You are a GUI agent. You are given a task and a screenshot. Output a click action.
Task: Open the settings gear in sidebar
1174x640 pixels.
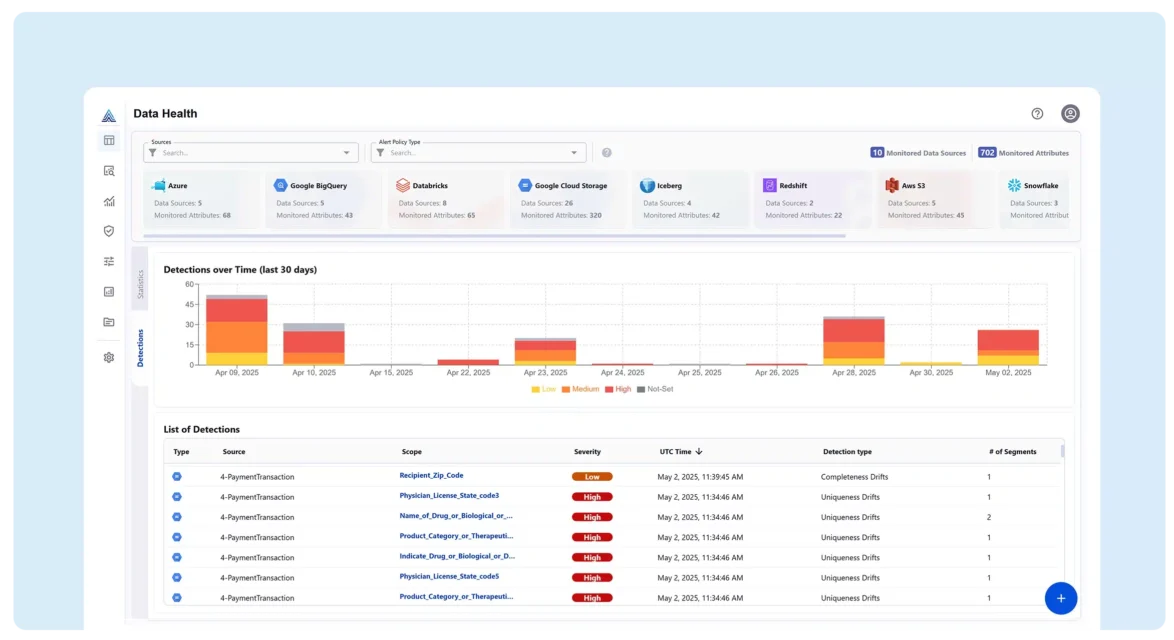click(x=109, y=357)
